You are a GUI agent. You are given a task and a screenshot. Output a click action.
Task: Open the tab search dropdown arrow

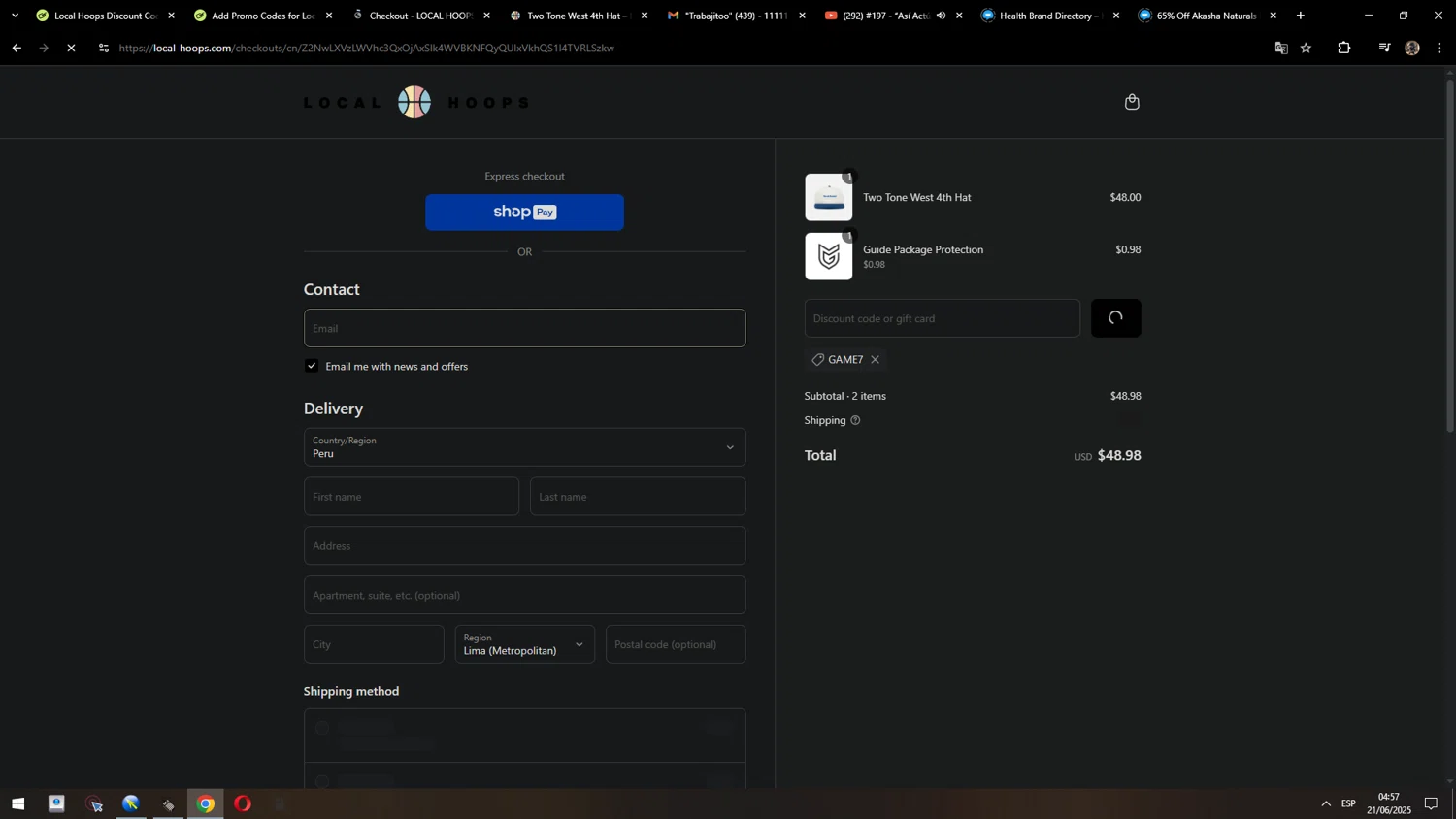click(15, 16)
